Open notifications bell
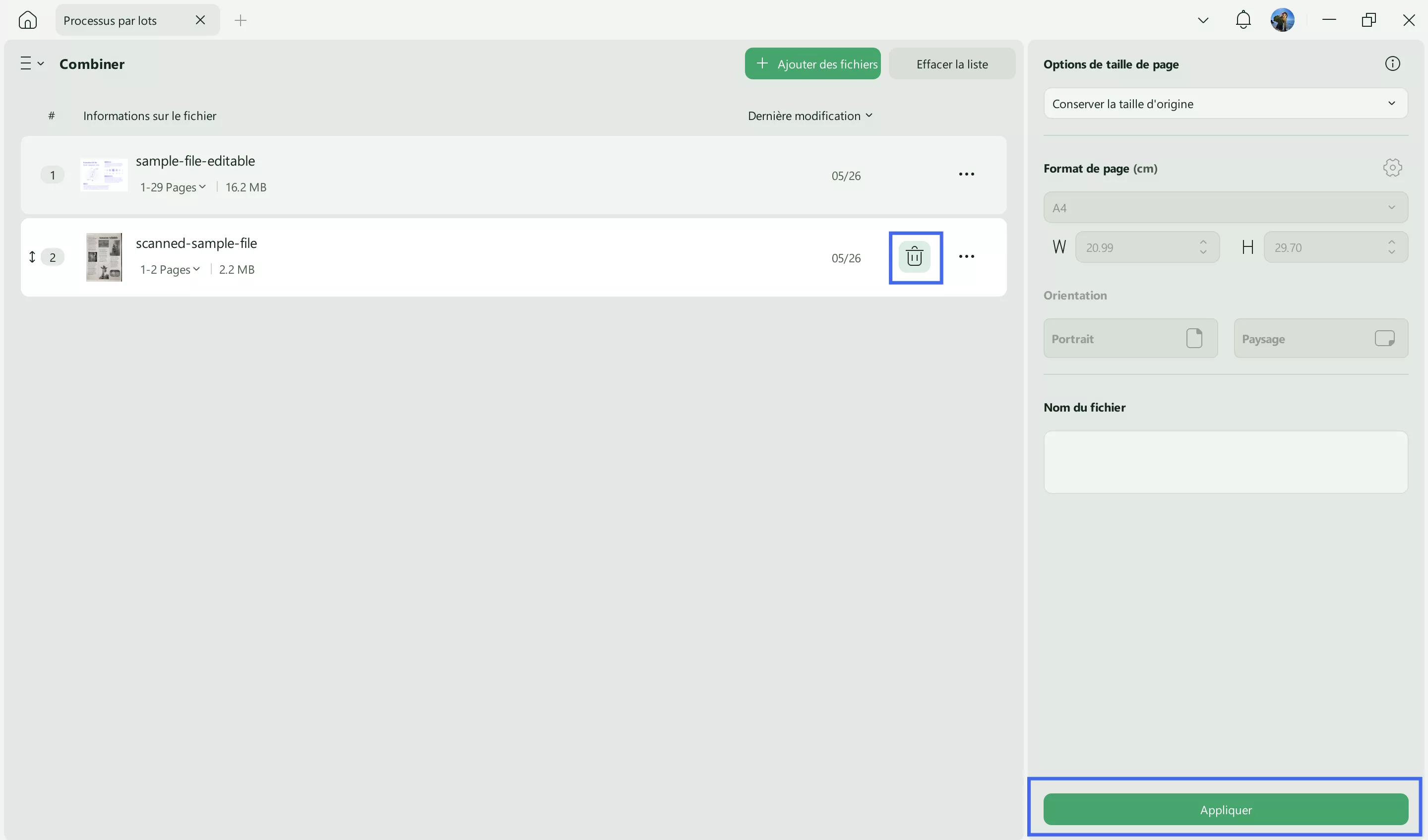The height and width of the screenshot is (840, 1428). (1243, 20)
